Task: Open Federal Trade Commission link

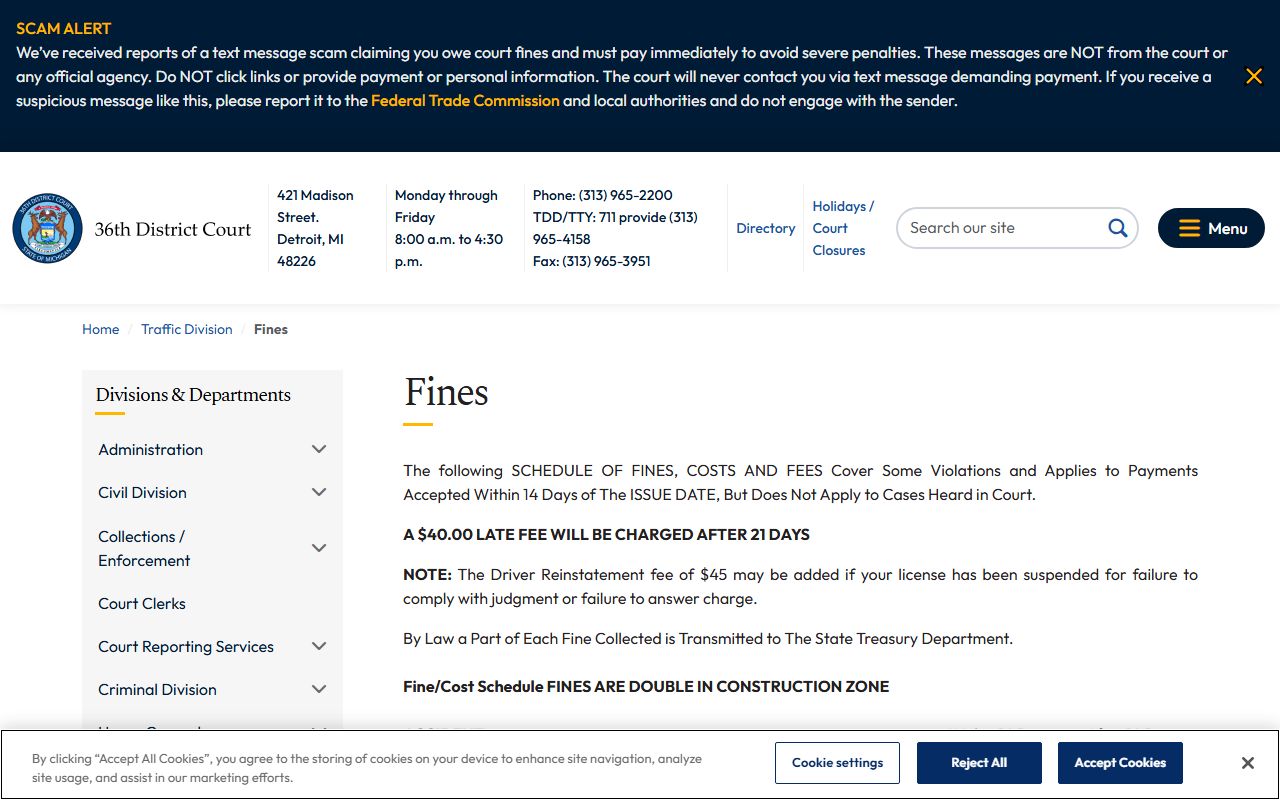Action: 465,100
